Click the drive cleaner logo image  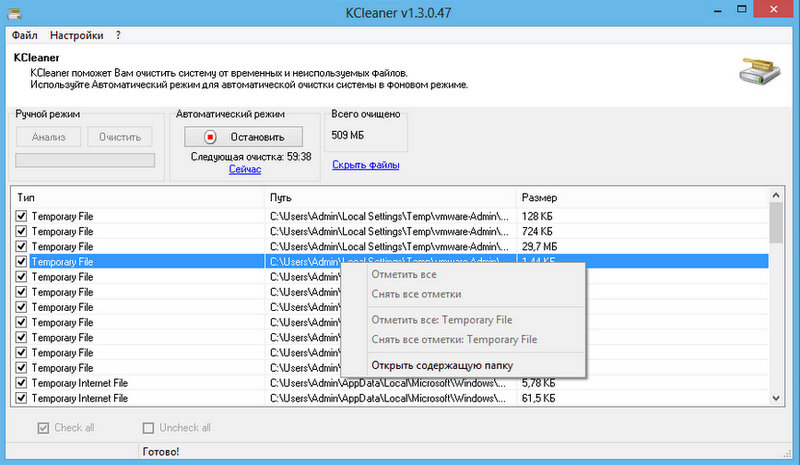point(760,72)
